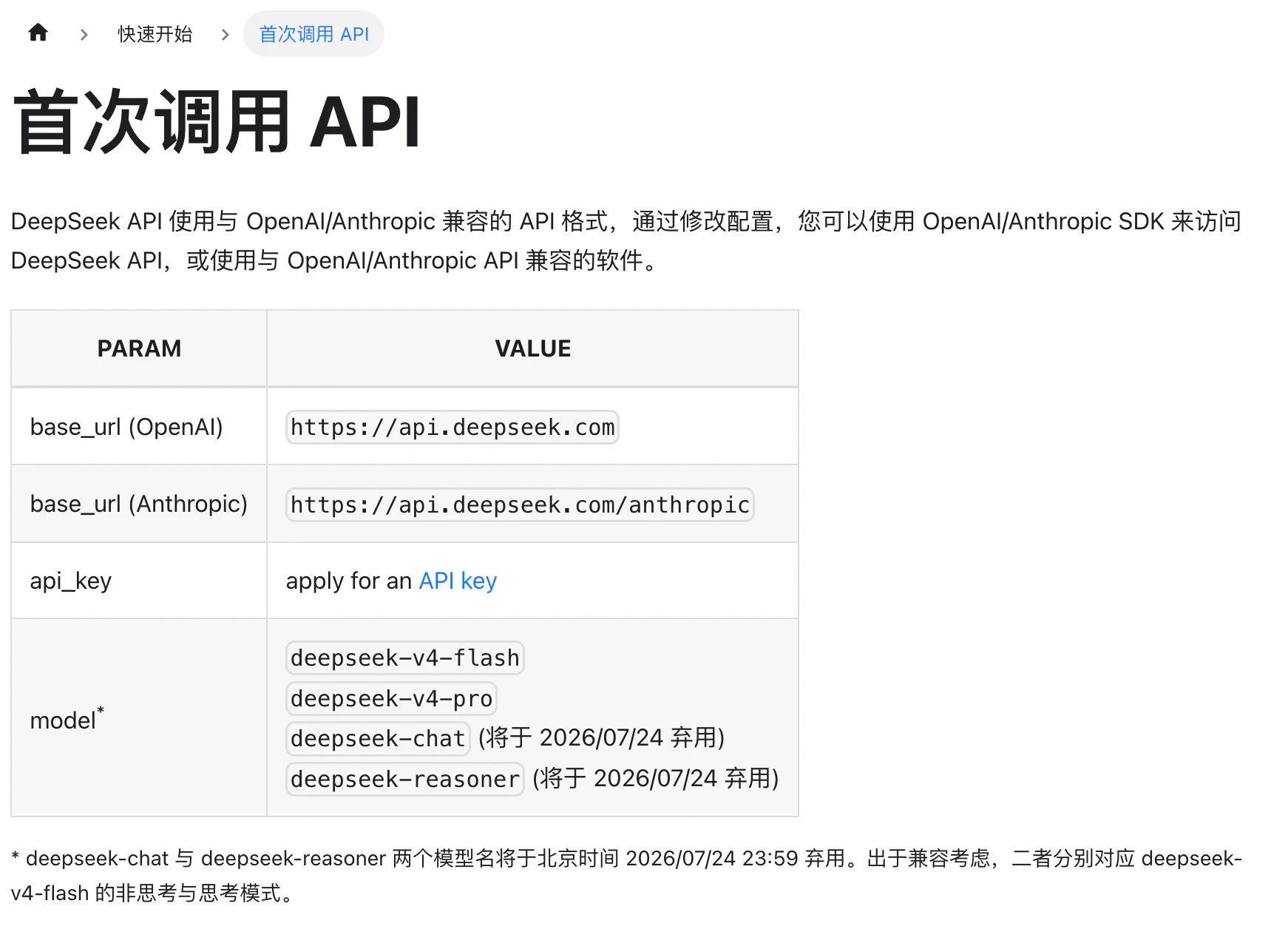Click the PARAM column header

click(x=139, y=348)
